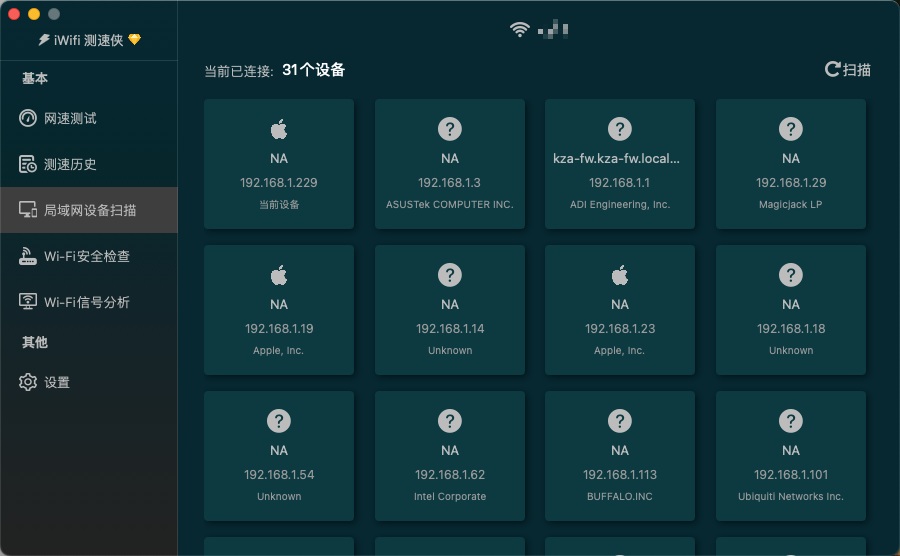Click the question mark icon for 192.168.1.29
This screenshot has width=900, height=556.
791,129
